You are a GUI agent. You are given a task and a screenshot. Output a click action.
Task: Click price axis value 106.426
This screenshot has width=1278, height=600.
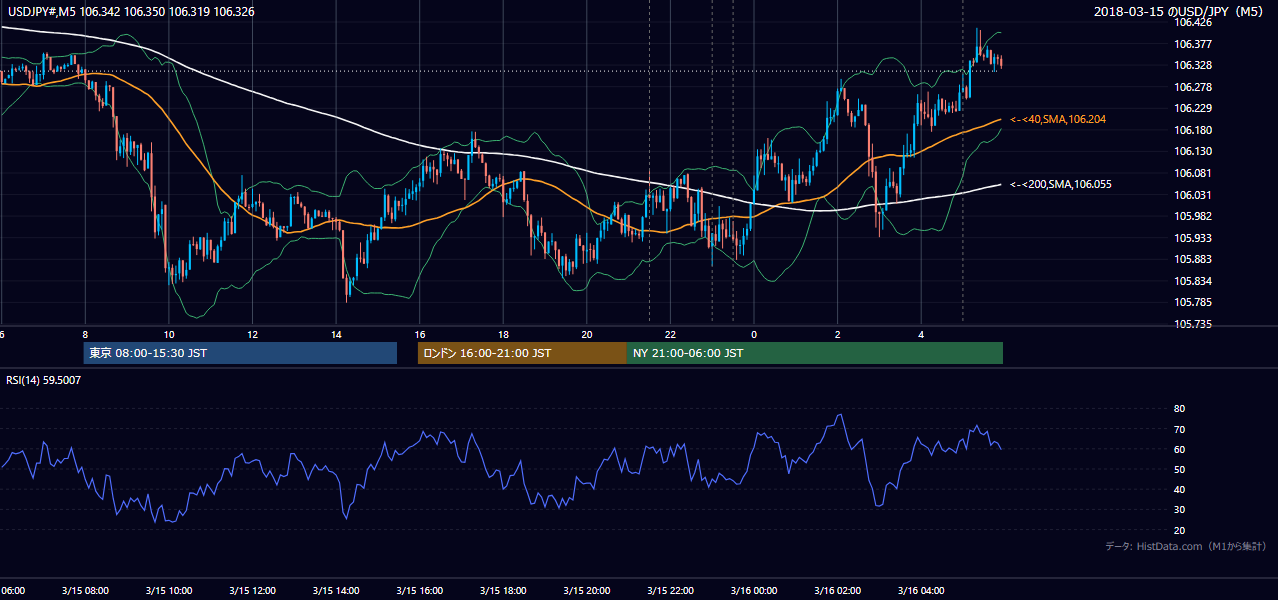(1193, 22)
